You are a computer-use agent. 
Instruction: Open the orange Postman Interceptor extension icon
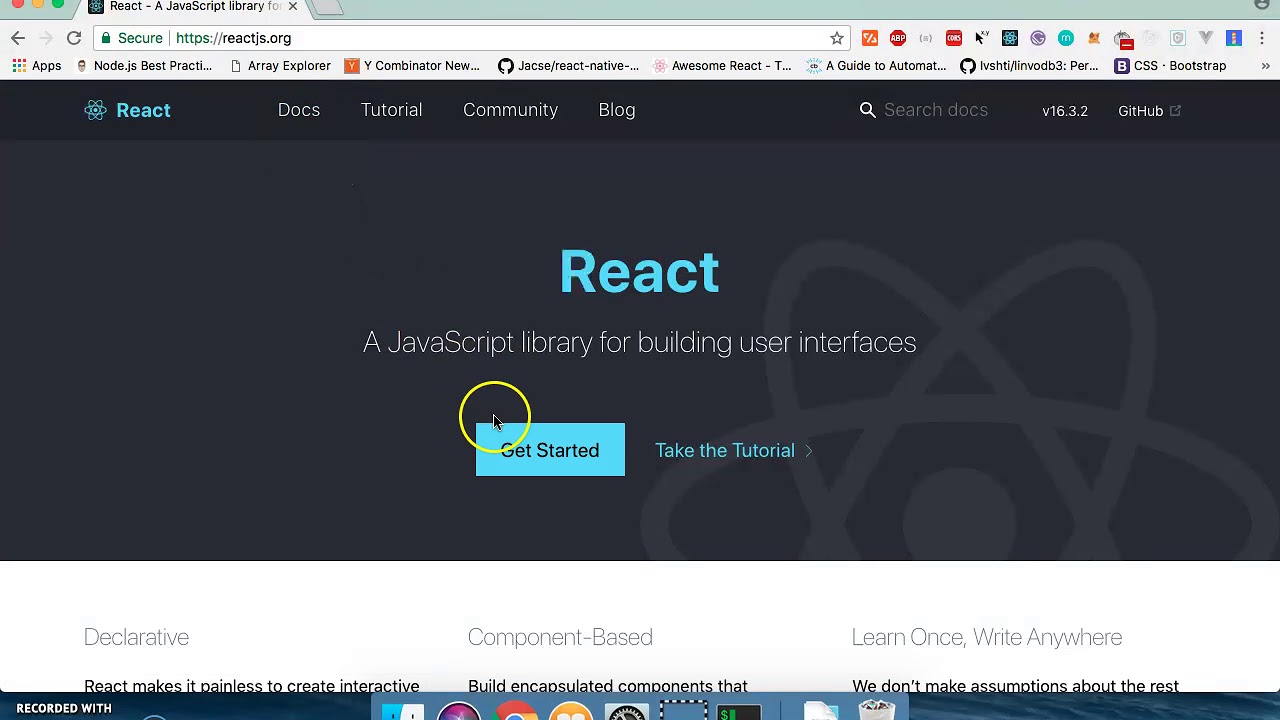coord(870,38)
